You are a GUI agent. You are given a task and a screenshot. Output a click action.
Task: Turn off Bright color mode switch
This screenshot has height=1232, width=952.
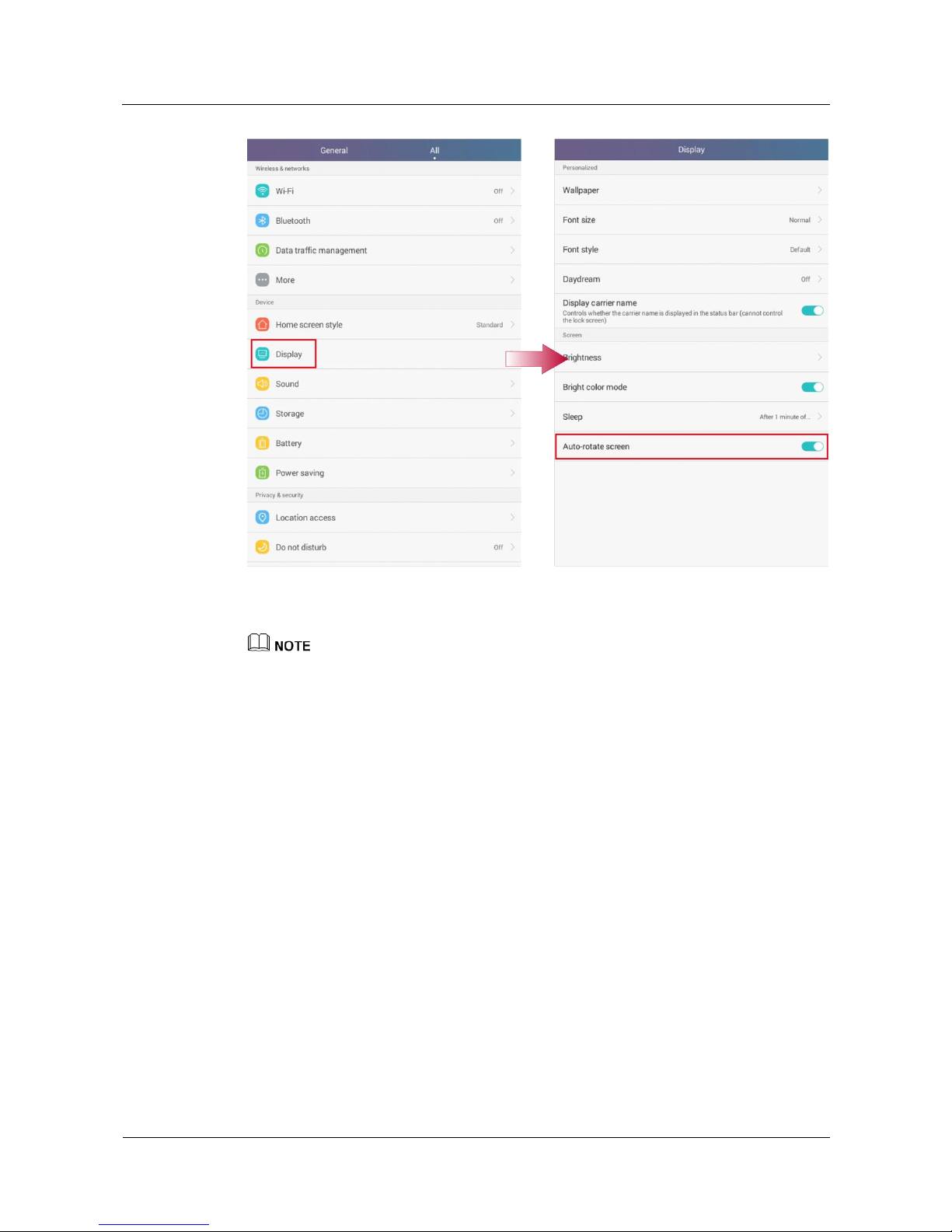click(x=812, y=387)
